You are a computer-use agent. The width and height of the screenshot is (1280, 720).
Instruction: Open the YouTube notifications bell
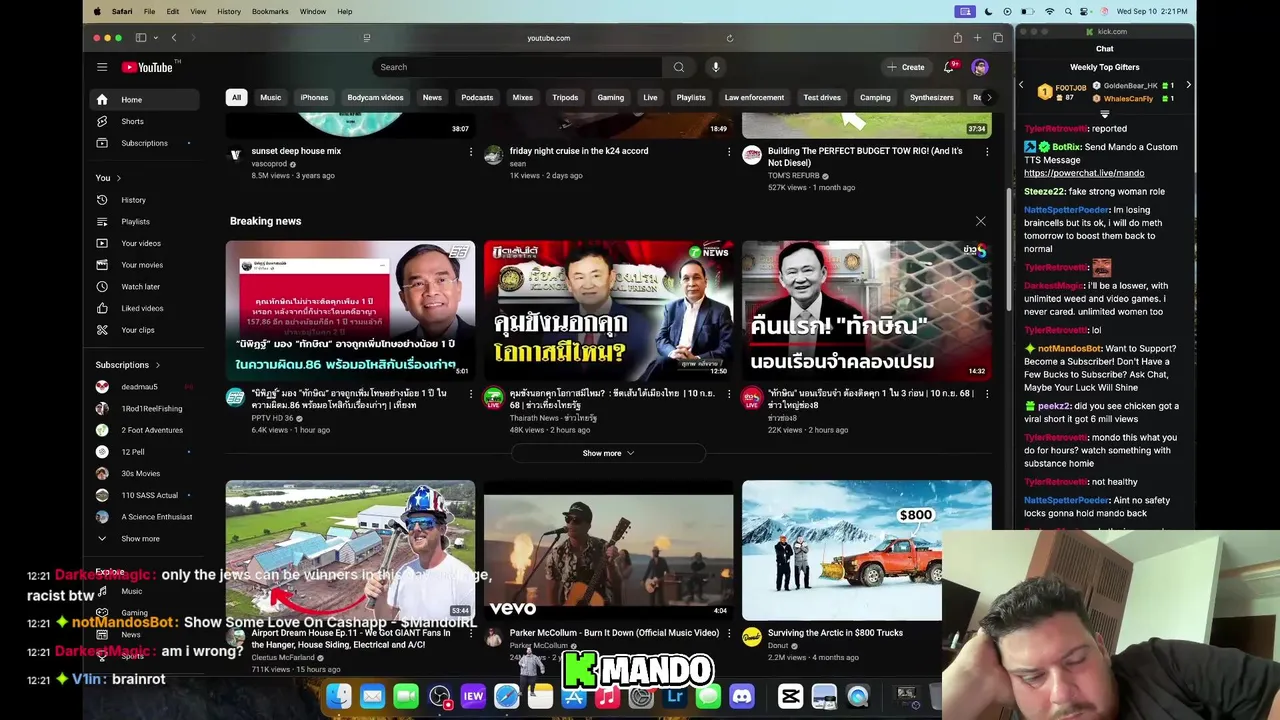[x=949, y=67]
